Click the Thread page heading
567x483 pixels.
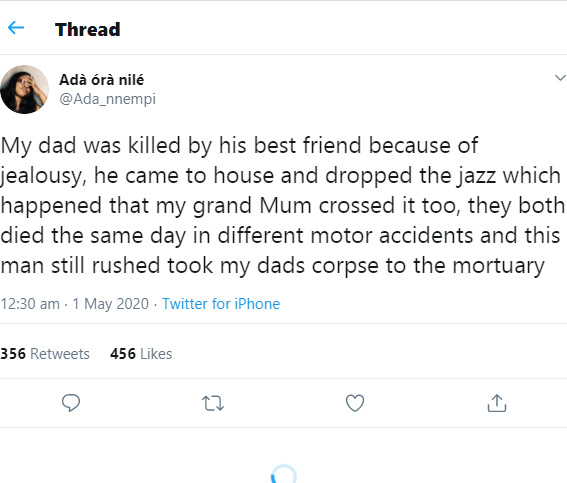88,29
